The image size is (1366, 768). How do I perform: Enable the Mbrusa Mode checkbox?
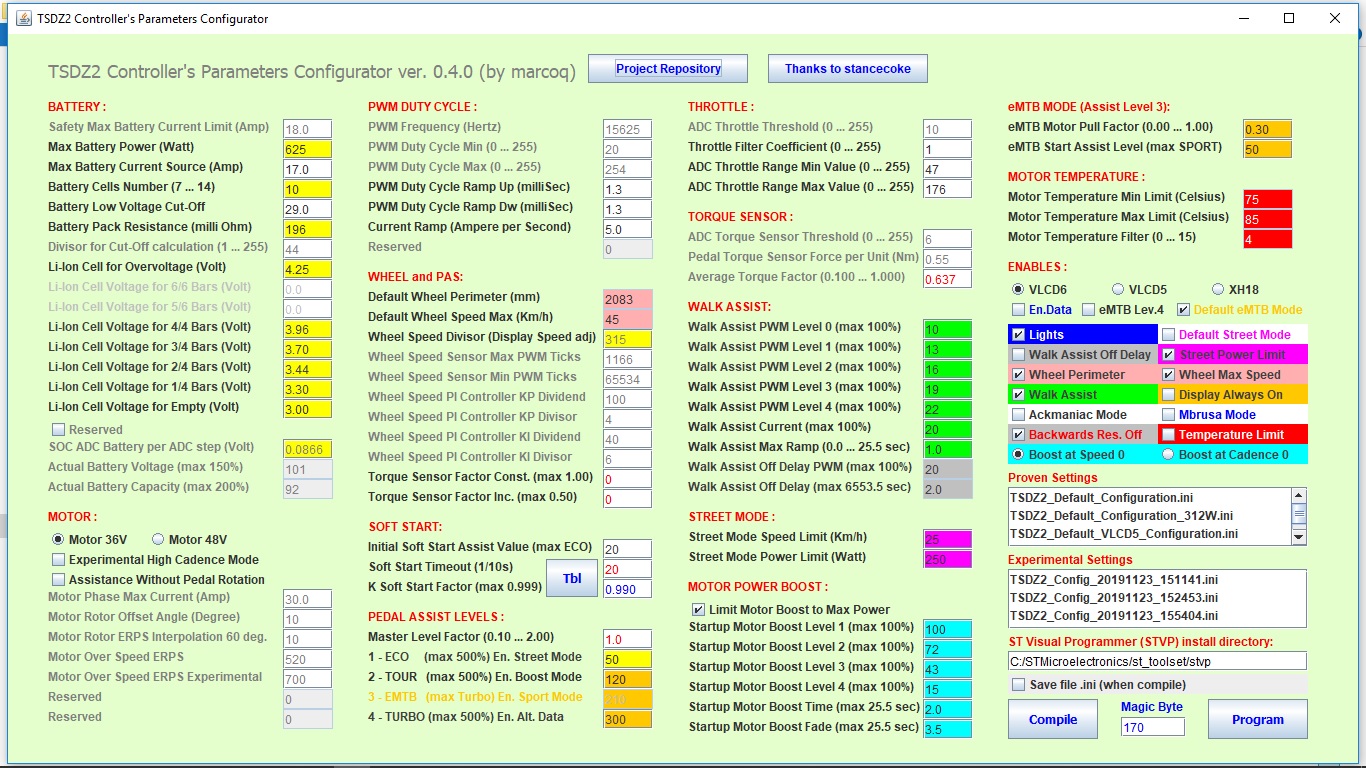tap(1168, 415)
